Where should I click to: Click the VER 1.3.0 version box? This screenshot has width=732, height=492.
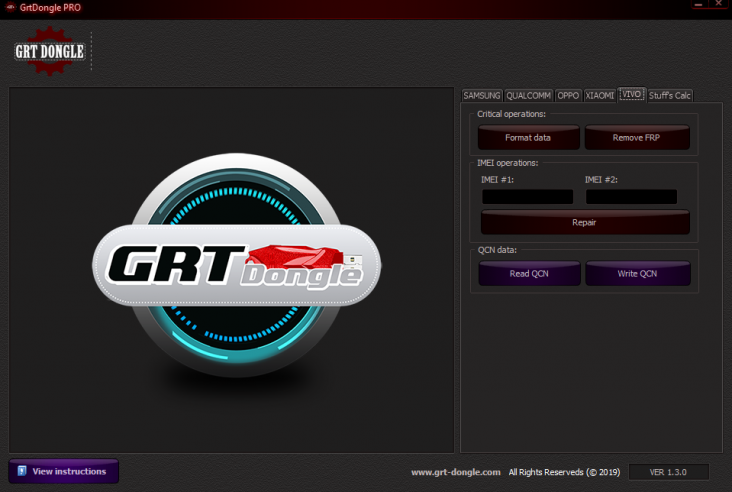(x=669, y=472)
